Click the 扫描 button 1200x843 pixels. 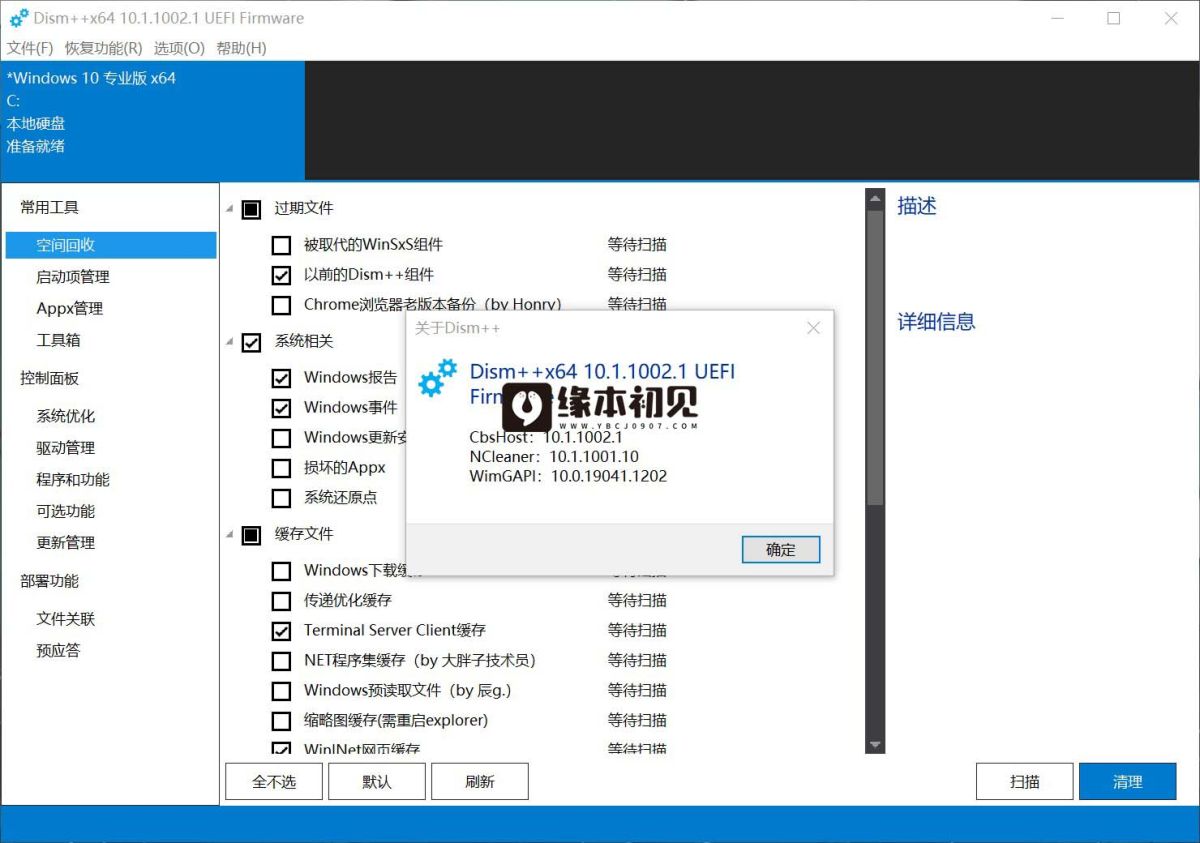click(1025, 782)
